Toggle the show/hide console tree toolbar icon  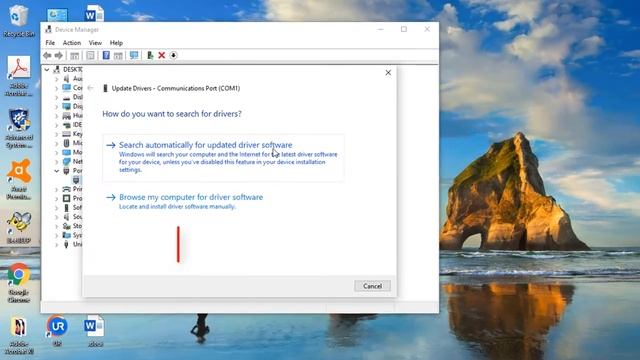tap(75, 55)
